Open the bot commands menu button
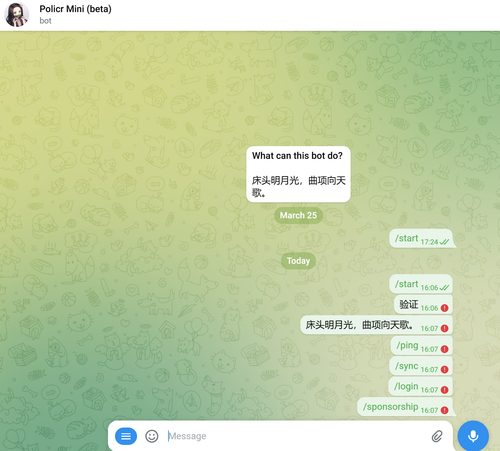500x451 pixels. pos(126,436)
